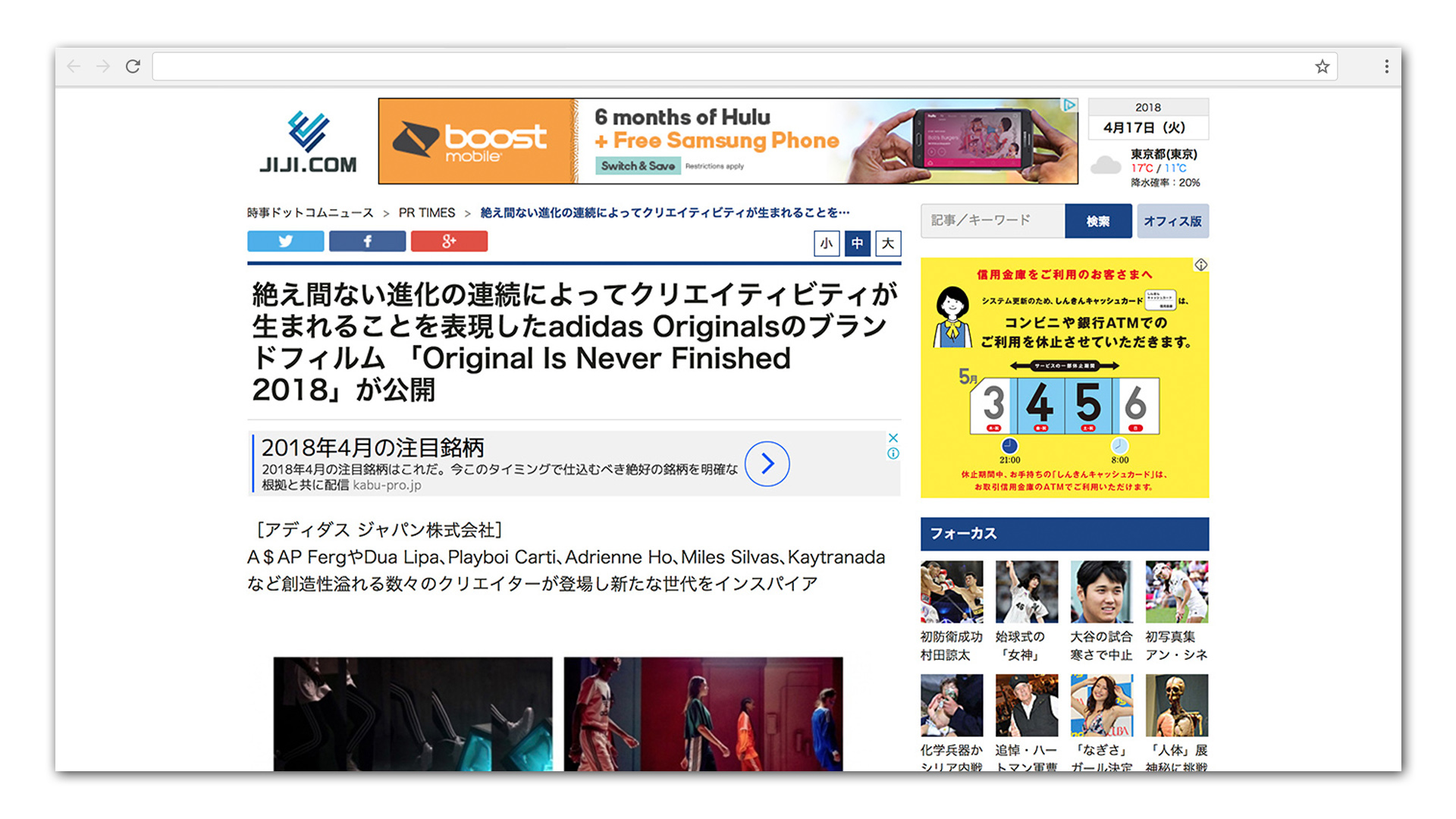The image size is (1456, 819).
Task: Click the 4月17日 (火) date box
Action: [x=1148, y=127]
